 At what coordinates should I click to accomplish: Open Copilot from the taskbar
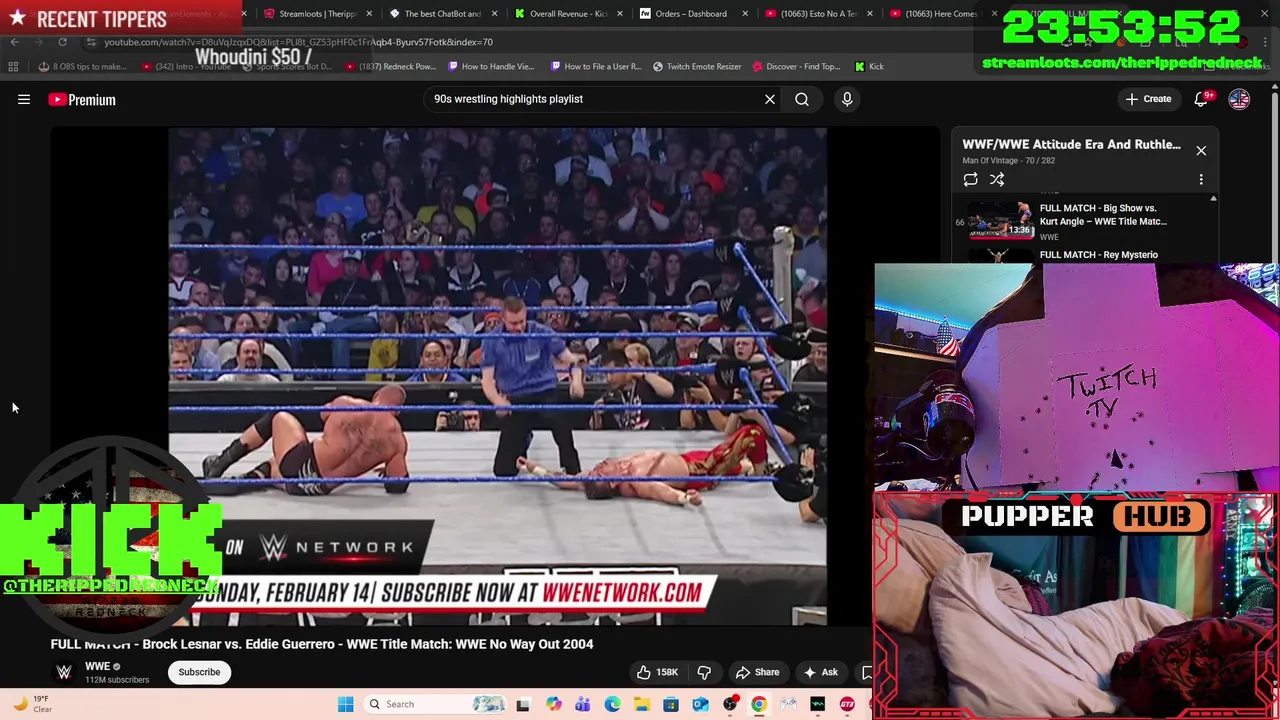coord(553,704)
